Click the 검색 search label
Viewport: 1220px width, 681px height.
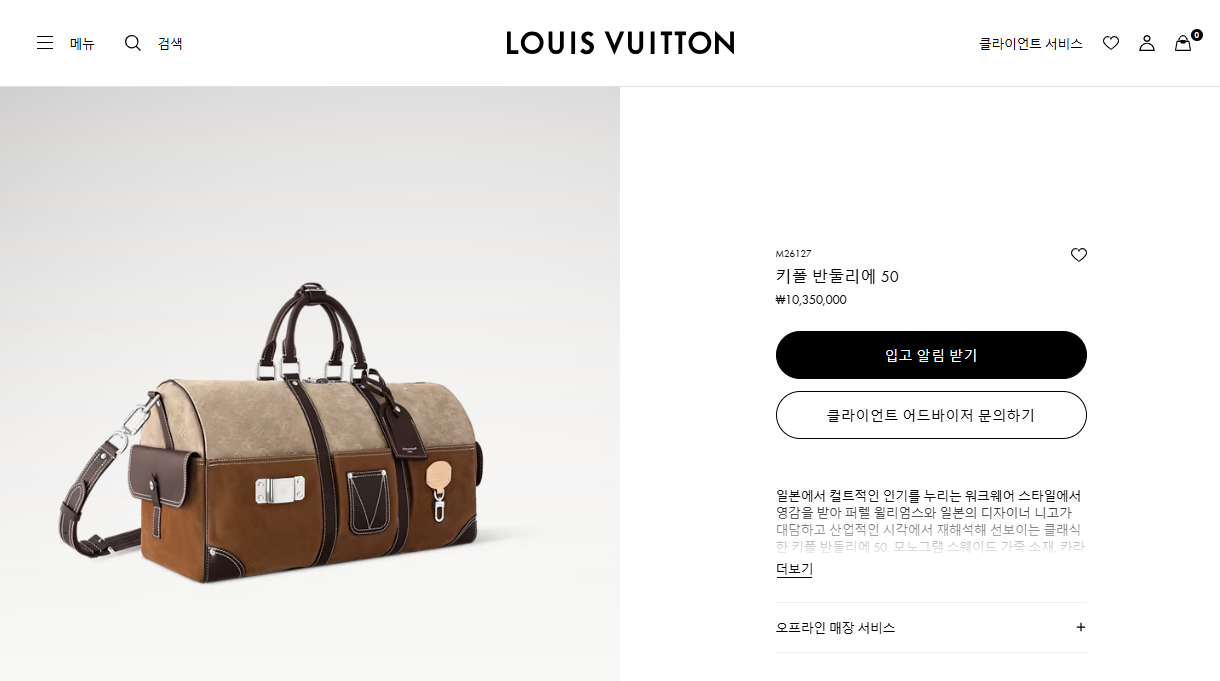(170, 43)
